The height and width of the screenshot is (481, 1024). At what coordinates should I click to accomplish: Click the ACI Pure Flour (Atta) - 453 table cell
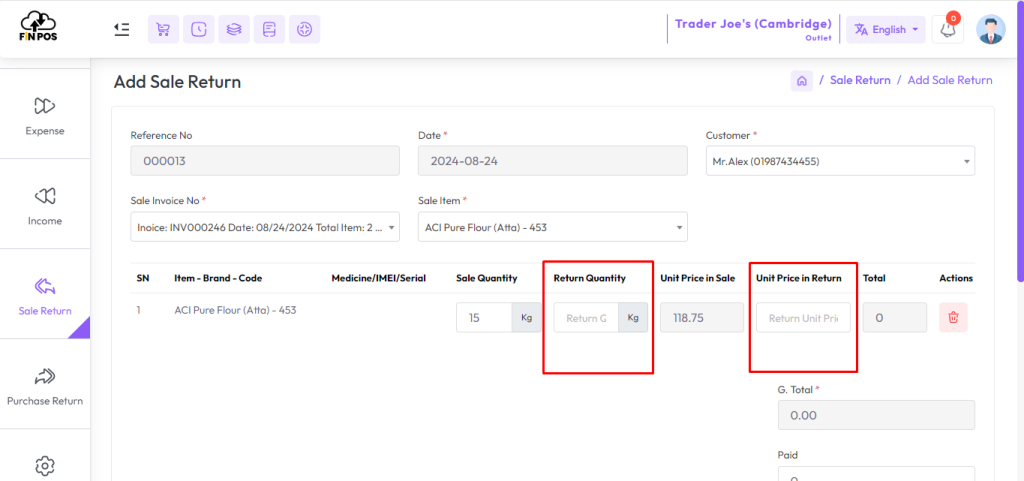click(x=235, y=310)
